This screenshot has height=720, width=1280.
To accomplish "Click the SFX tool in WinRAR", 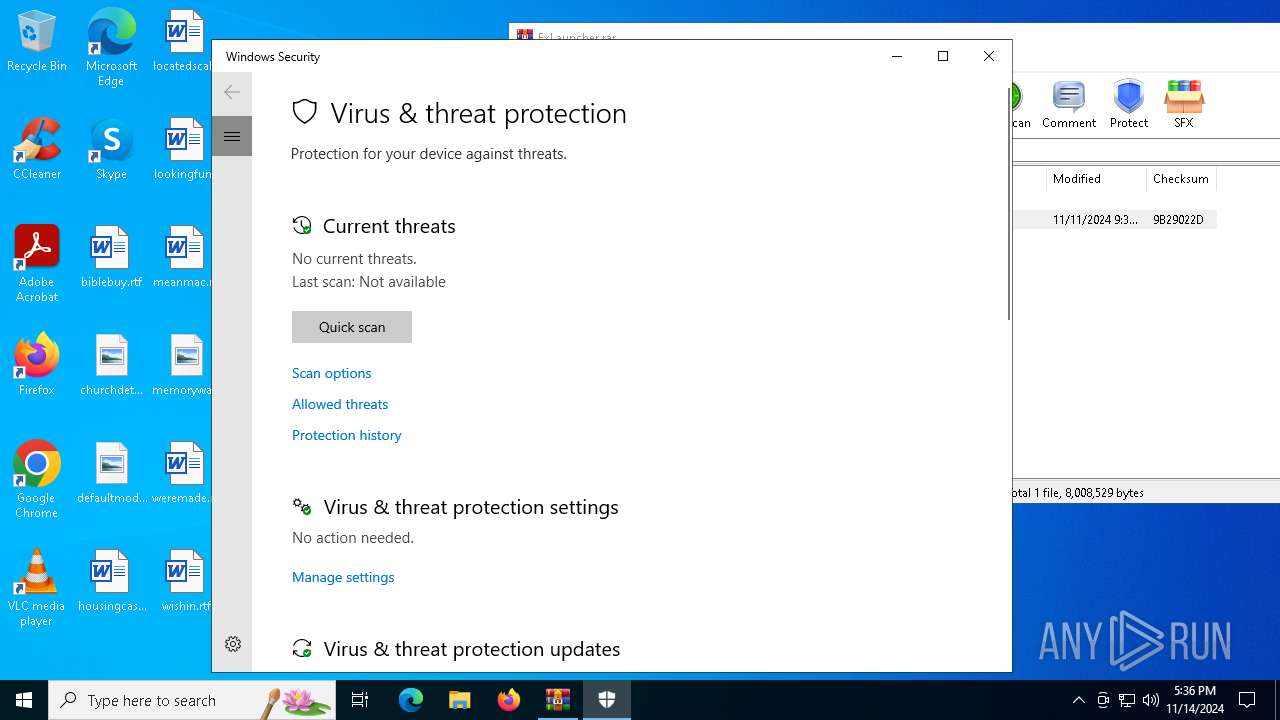I will pyautogui.click(x=1184, y=104).
